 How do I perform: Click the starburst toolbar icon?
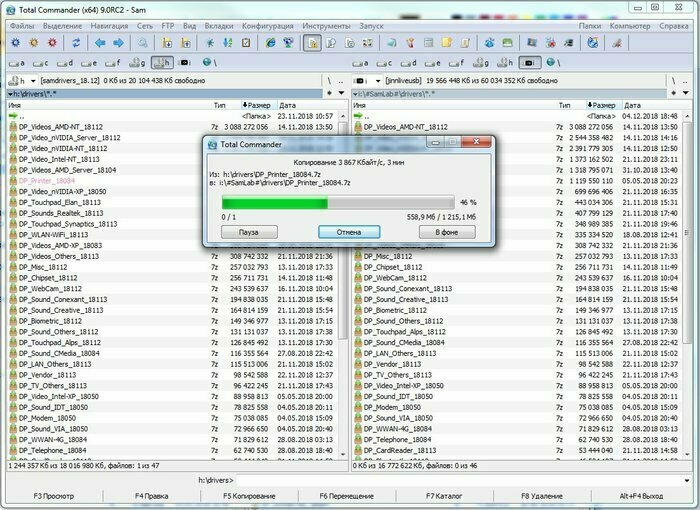click(209, 43)
